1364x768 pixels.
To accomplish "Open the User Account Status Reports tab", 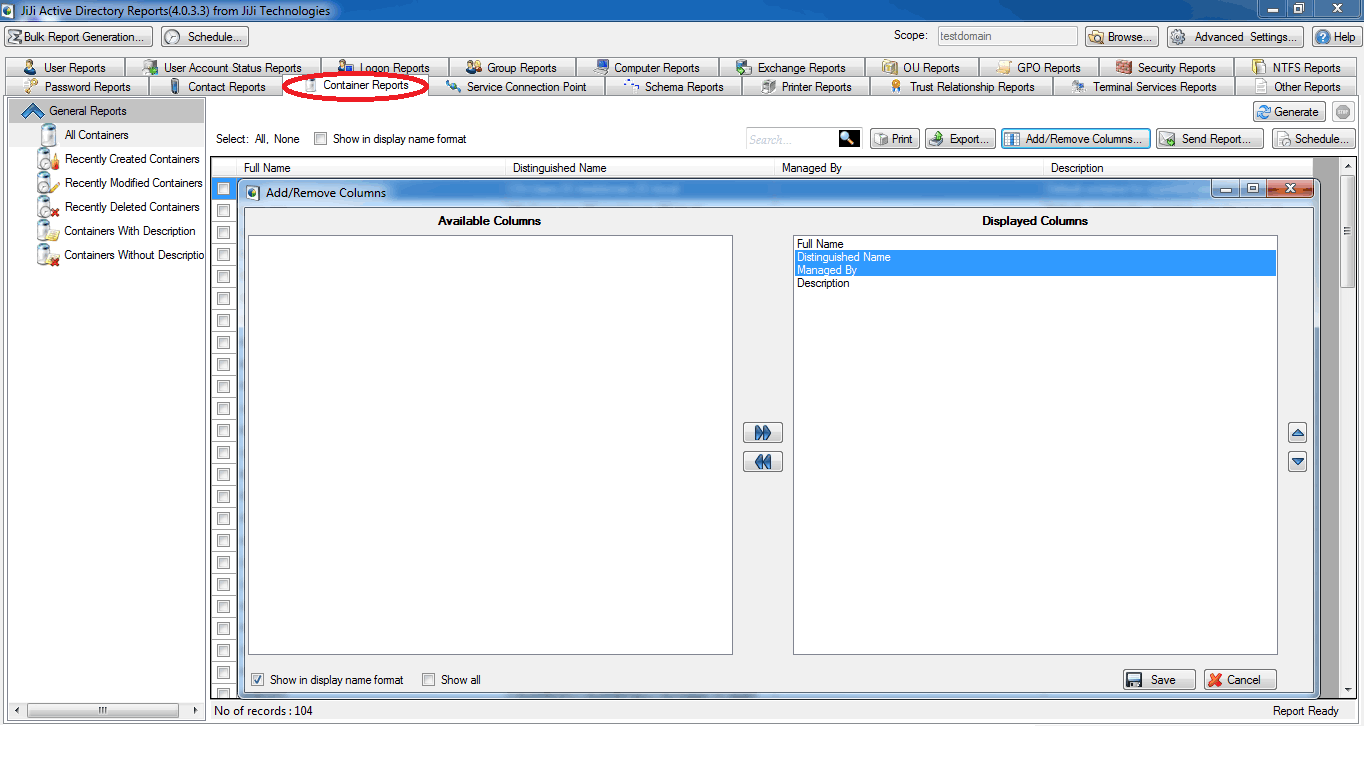I will coord(222,68).
